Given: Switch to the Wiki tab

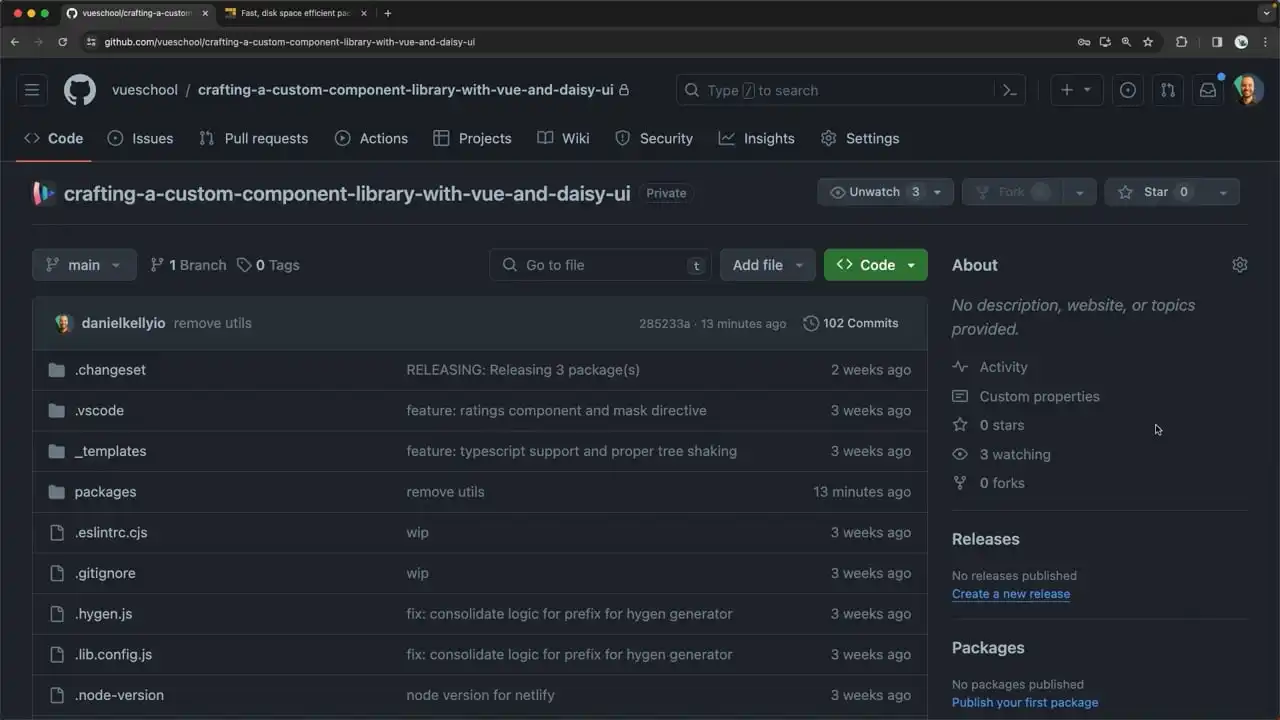Looking at the screenshot, I should tap(563, 138).
